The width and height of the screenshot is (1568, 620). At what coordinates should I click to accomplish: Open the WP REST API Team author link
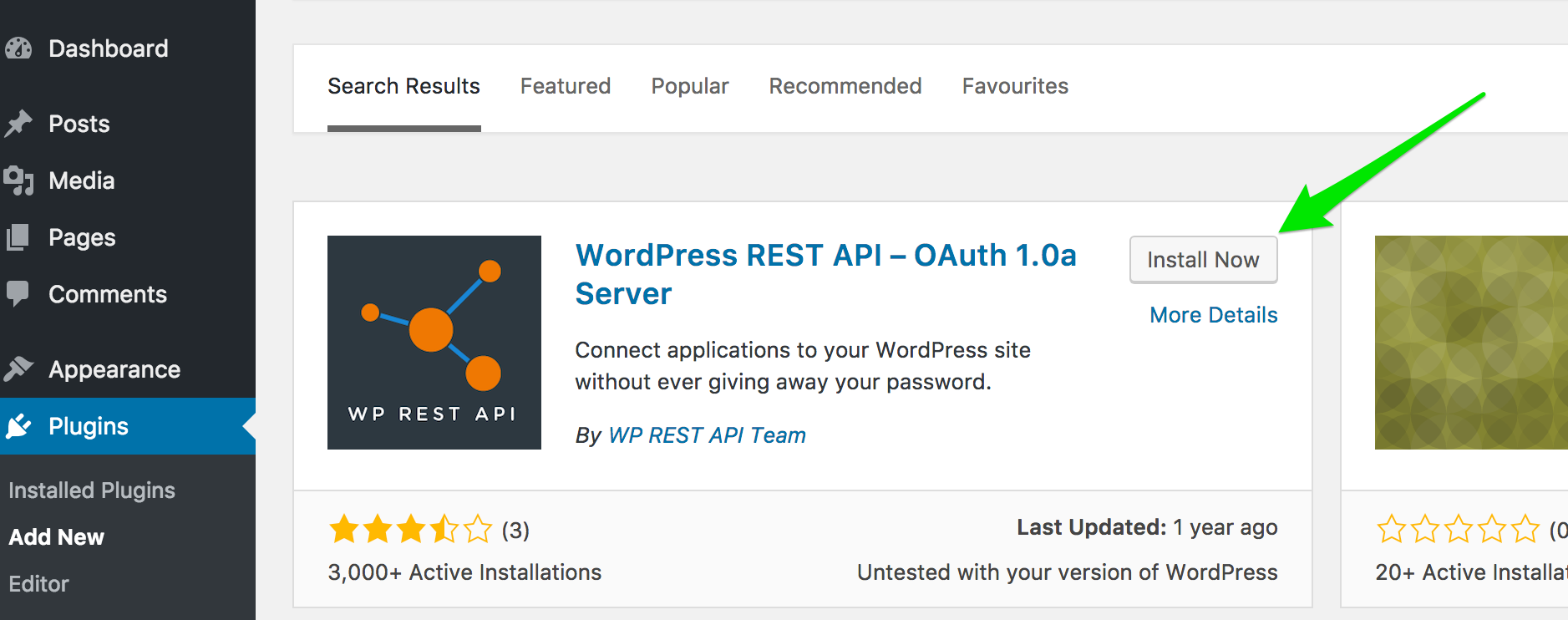[x=707, y=435]
